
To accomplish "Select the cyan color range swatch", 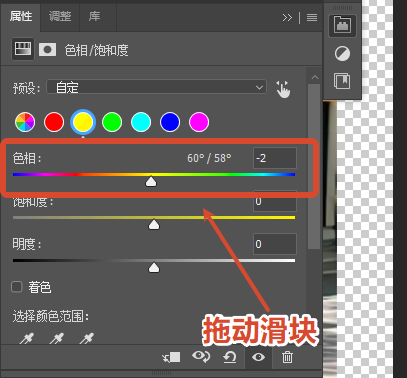I will click(x=141, y=122).
